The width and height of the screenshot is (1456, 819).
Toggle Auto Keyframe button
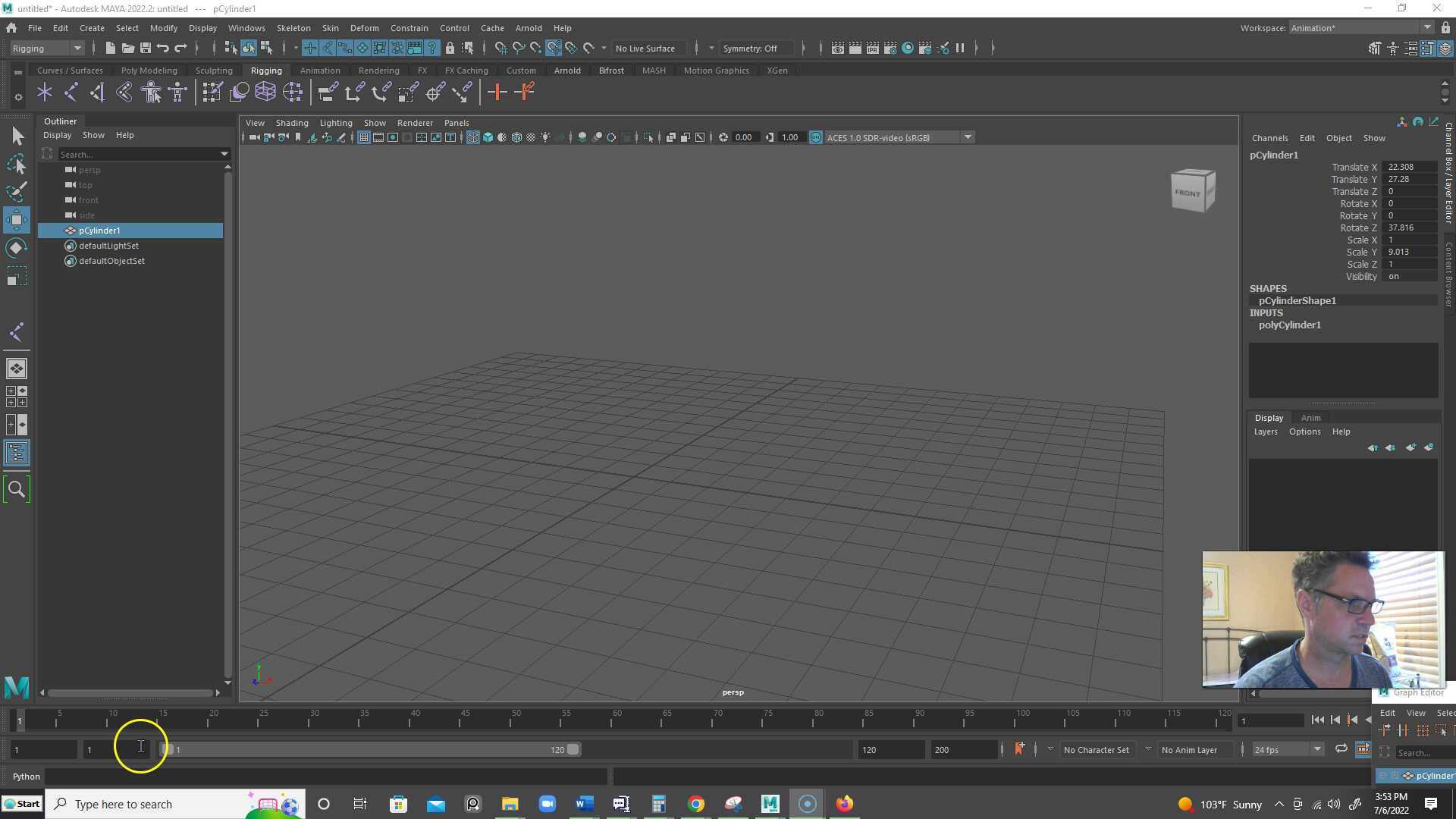click(1019, 749)
